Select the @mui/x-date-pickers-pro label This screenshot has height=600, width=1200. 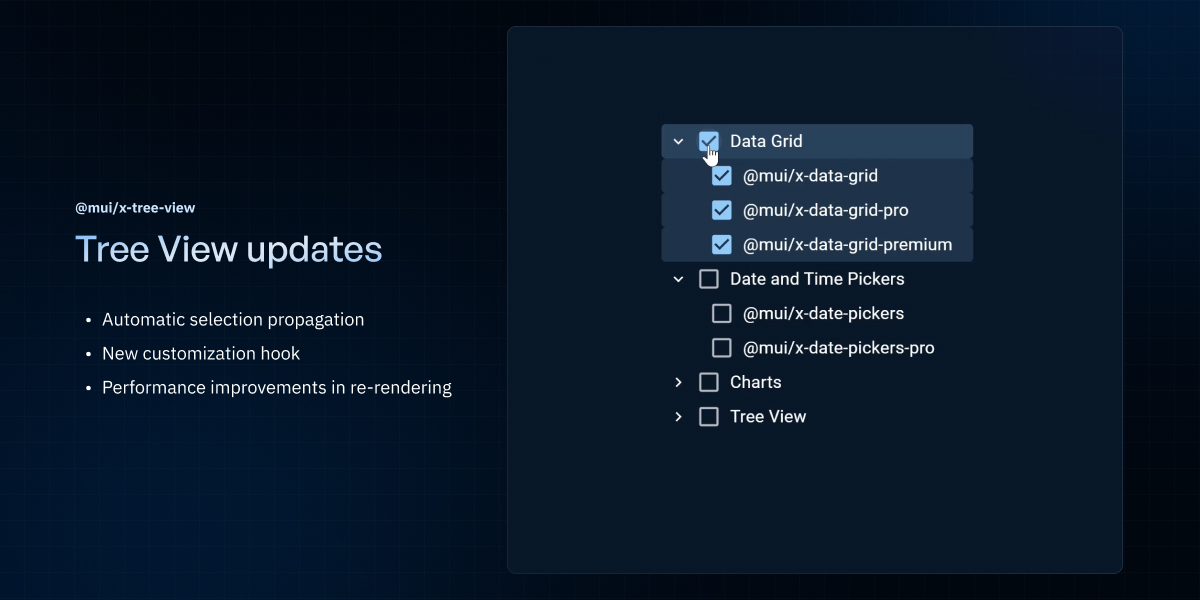(x=838, y=348)
